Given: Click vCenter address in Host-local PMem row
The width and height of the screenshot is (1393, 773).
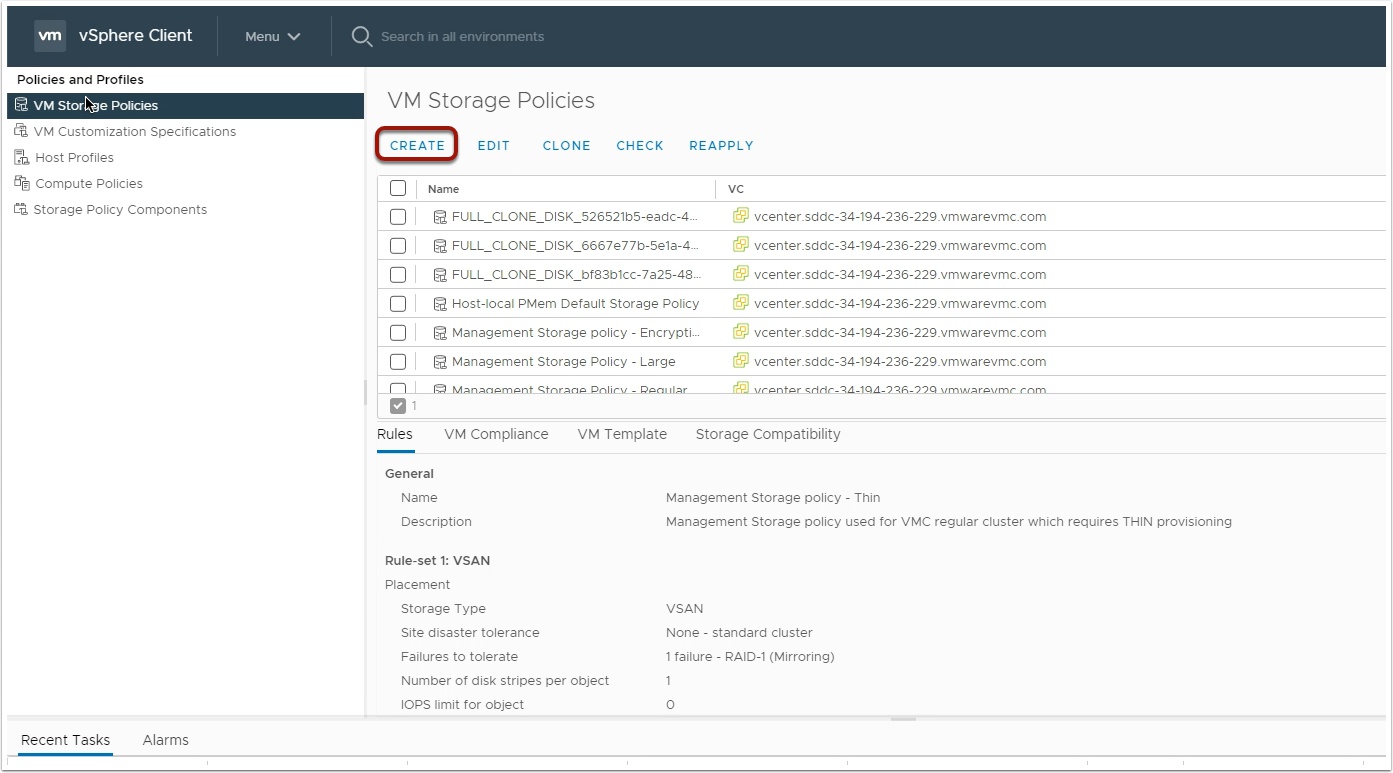Looking at the screenshot, I should point(900,304).
